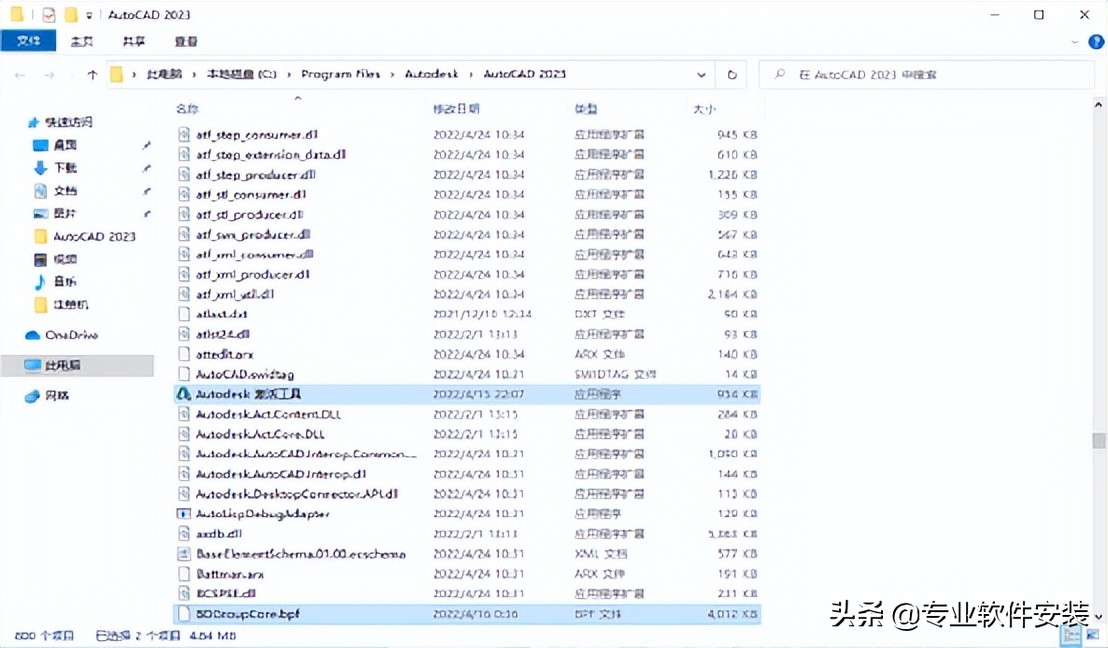
Task: Select 此电脑 in the address path
Action: point(164,73)
